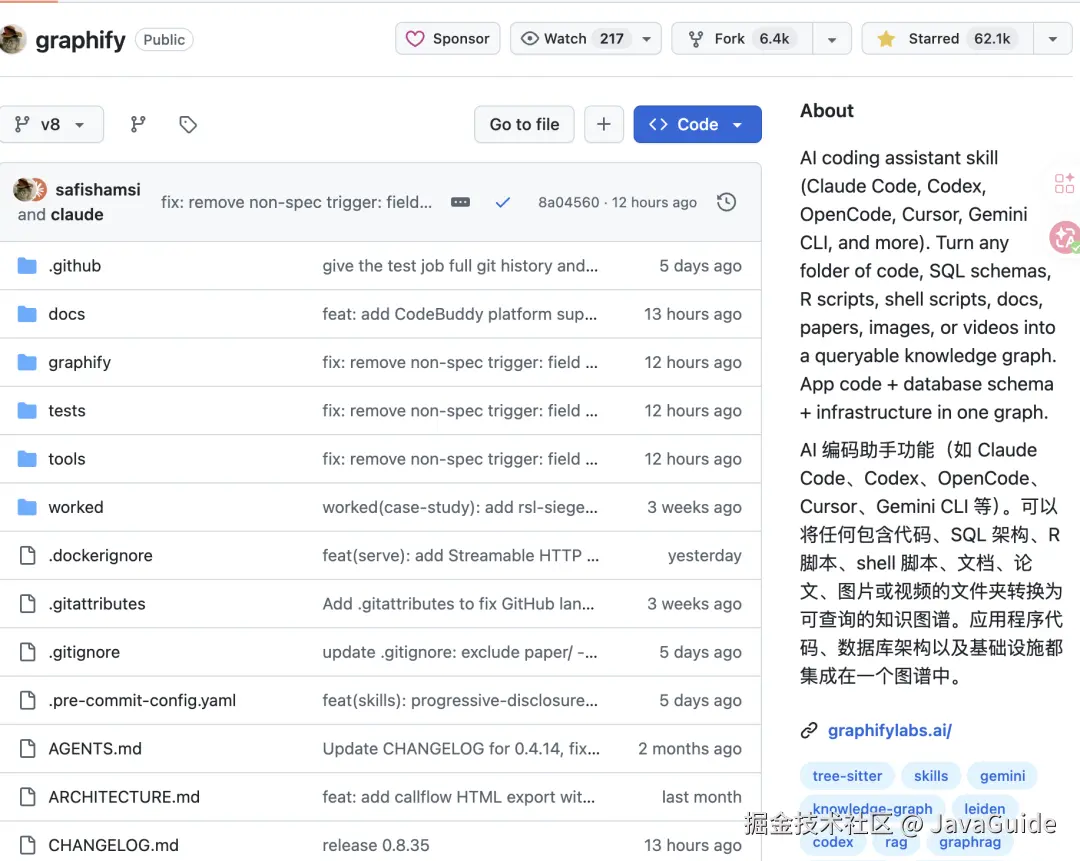Expand the Fork options dropdown arrow

[x=832, y=39]
